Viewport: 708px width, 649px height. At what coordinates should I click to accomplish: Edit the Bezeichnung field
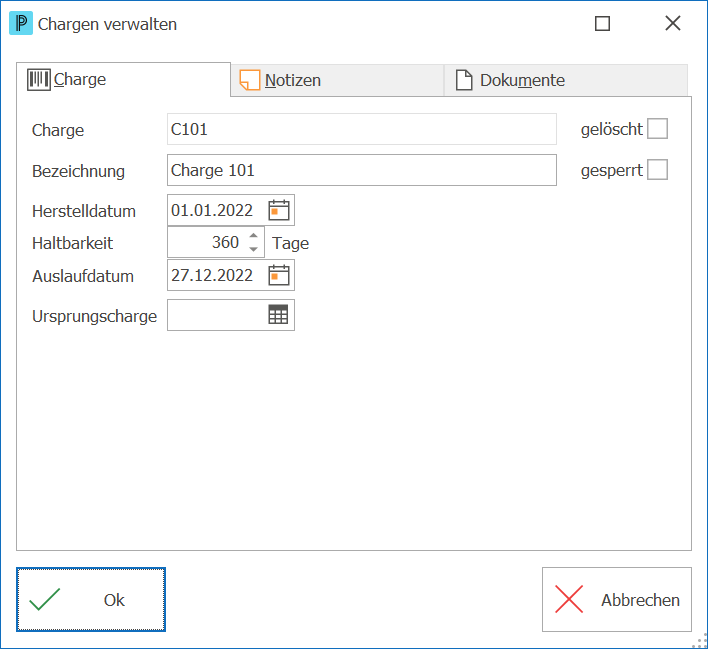362,170
